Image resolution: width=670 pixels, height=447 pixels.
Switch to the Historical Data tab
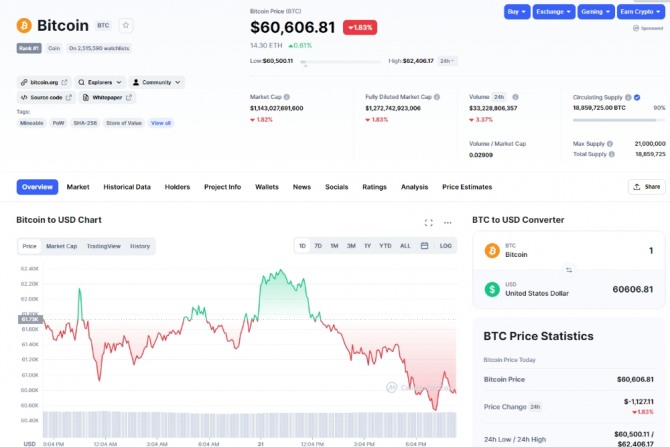tap(127, 187)
